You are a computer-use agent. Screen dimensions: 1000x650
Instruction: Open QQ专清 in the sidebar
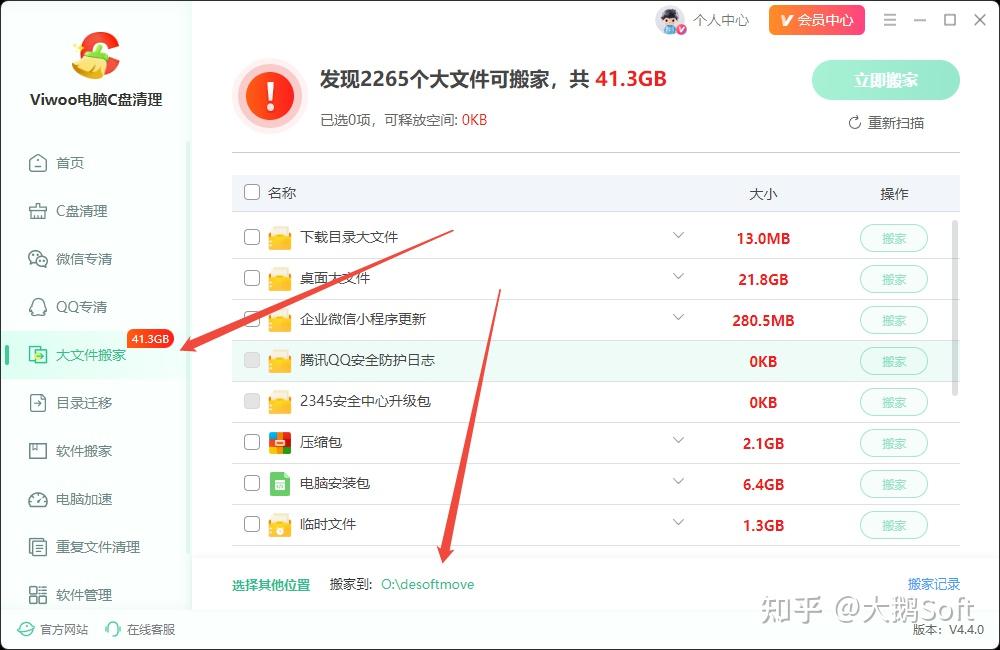tap(82, 307)
